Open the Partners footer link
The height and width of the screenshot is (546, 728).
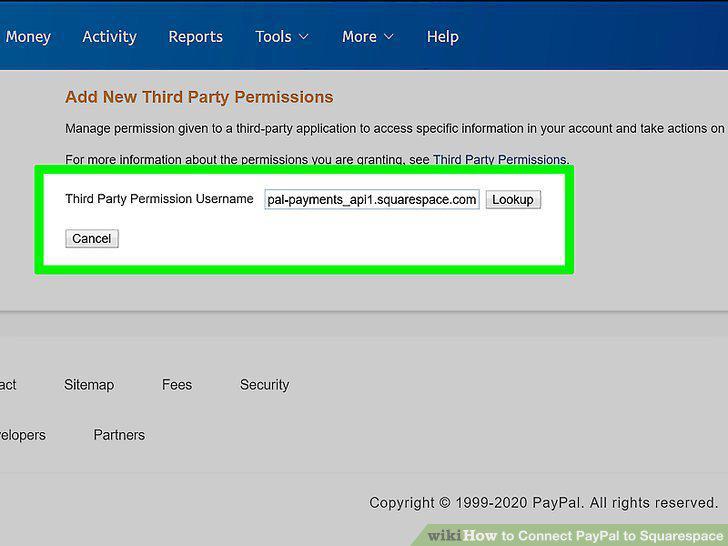119,435
